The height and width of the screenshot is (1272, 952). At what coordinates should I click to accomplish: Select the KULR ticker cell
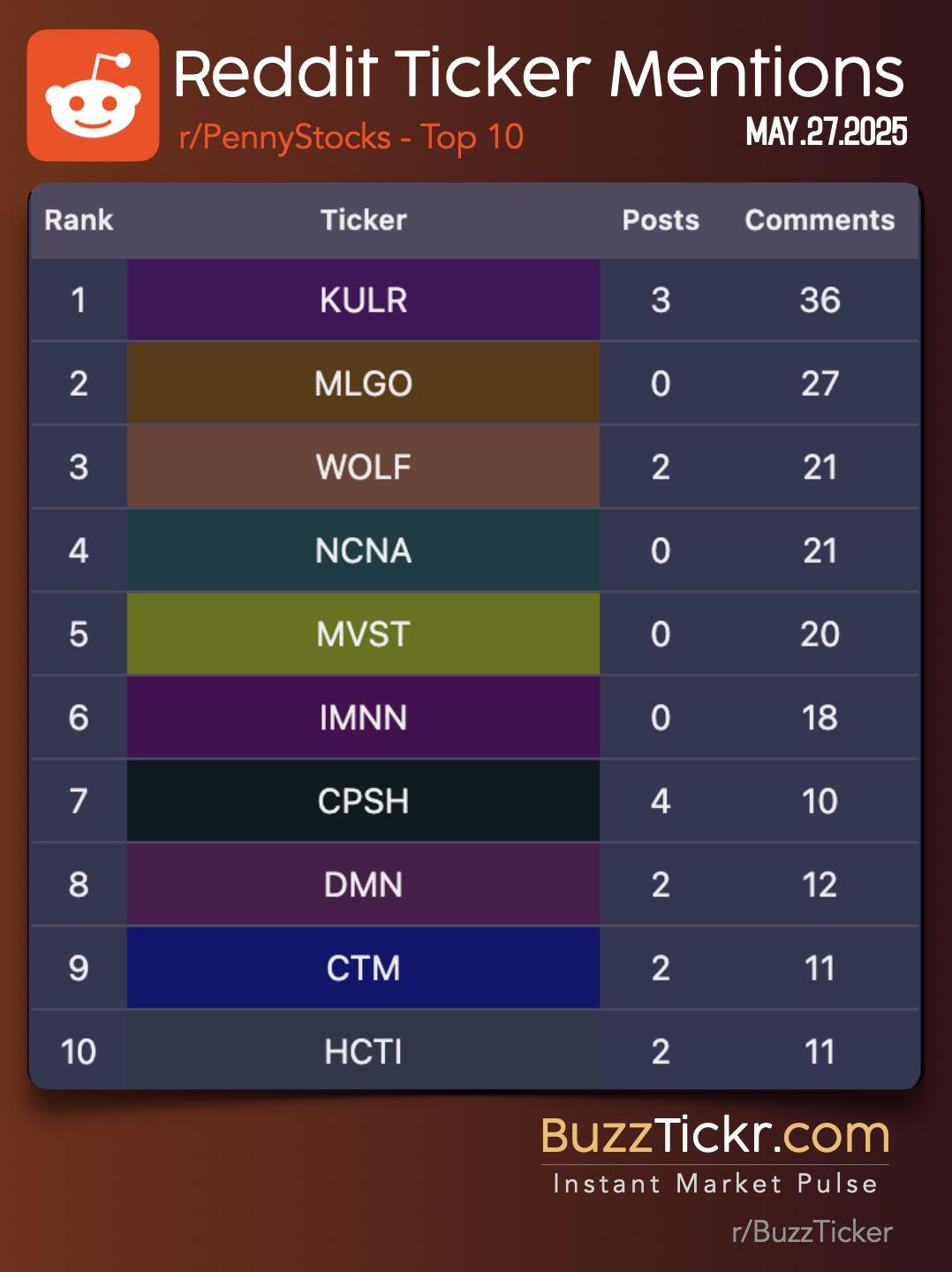(363, 299)
